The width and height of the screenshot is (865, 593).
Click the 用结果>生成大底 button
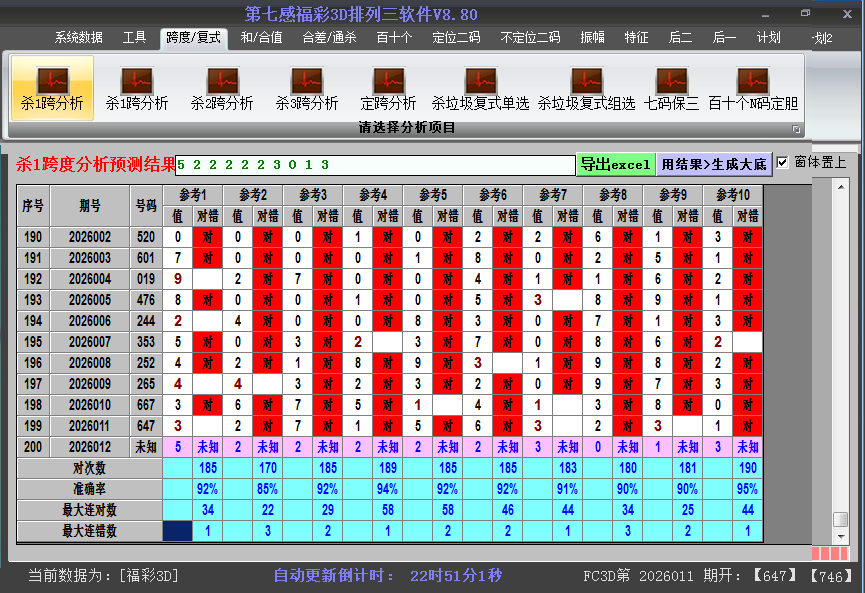(x=714, y=164)
